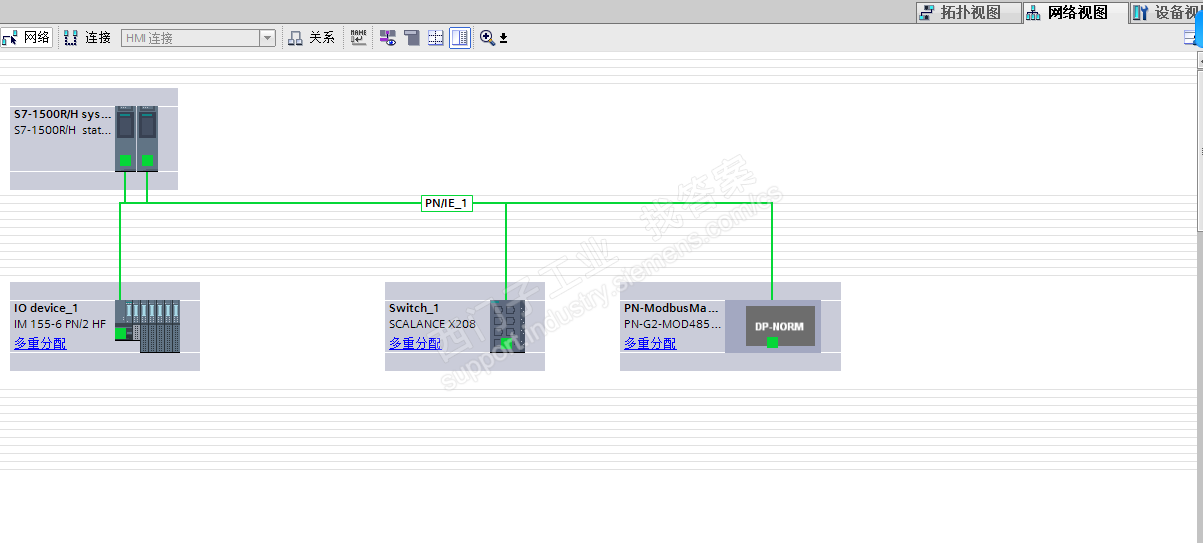Switch to the 设备视图 device view tab
Image resolution: width=1203 pixels, height=543 pixels.
click(x=1165, y=12)
